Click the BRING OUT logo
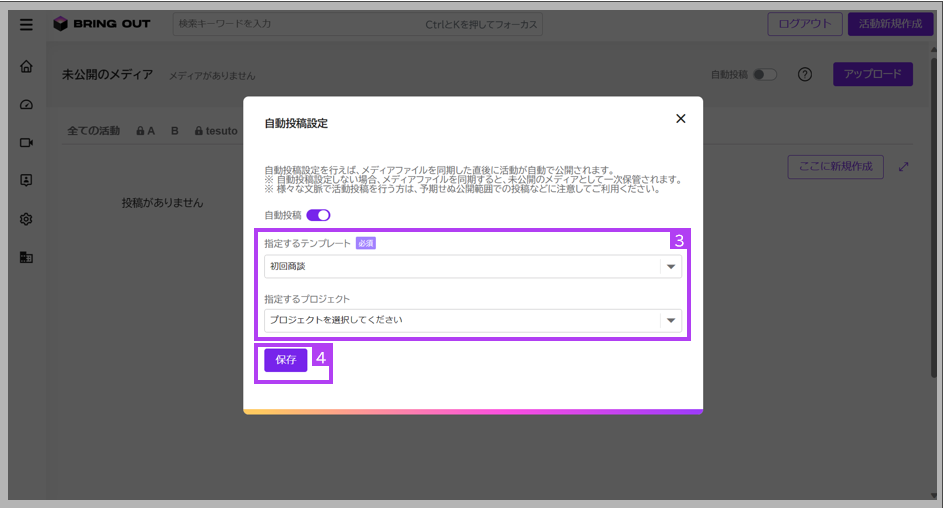This screenshot has height=508, width=943. tap(102, 24)
